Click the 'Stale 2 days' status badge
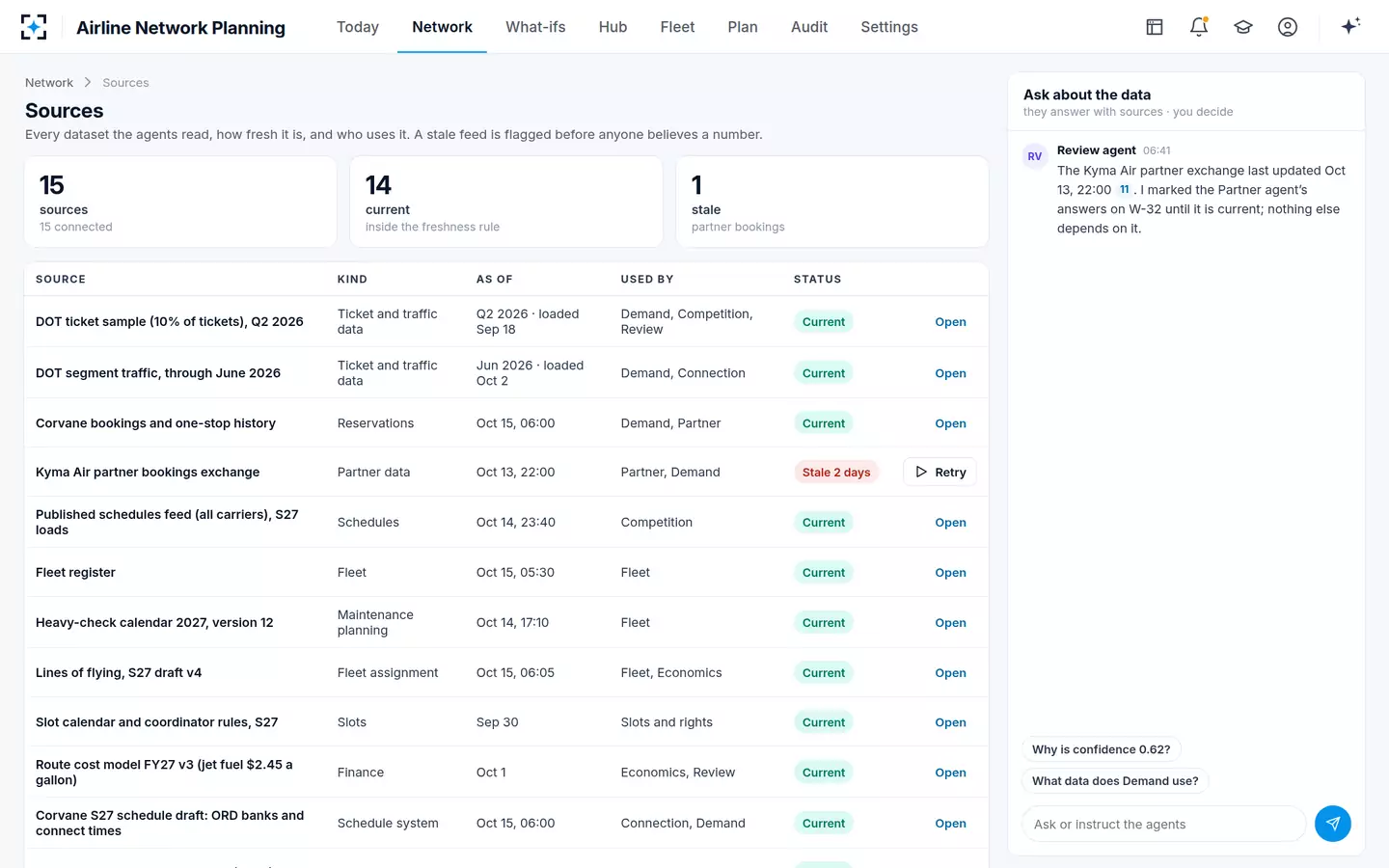 click(836, 473)
